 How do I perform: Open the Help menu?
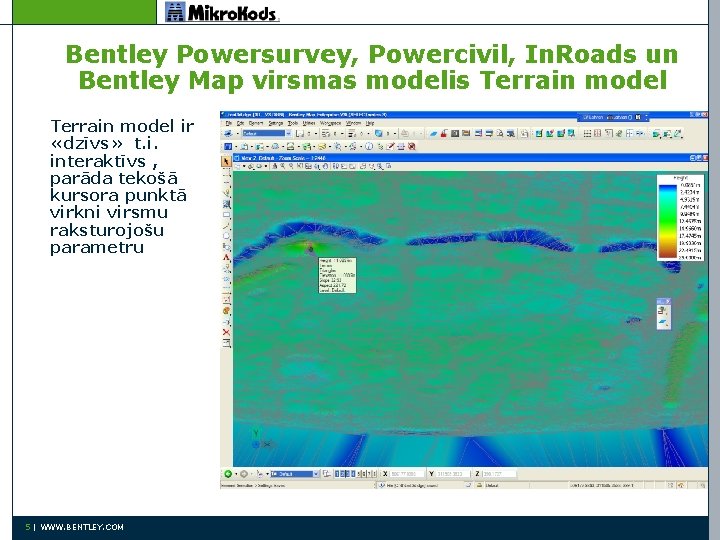click(370, 123)
